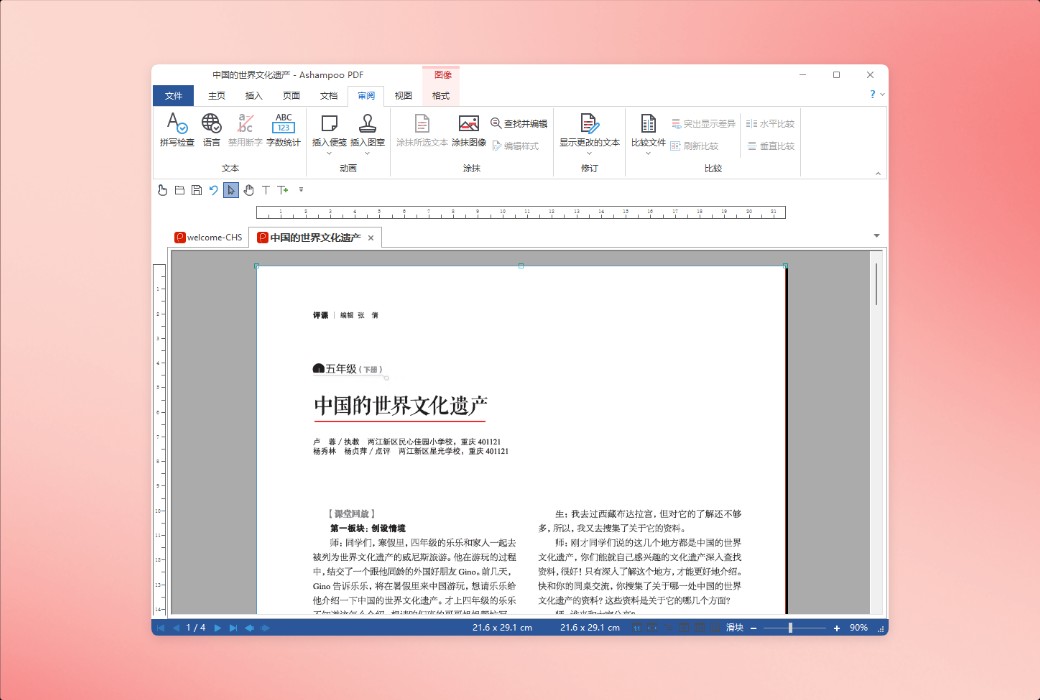Click the undo arrow in toolbar
The image size is (1040, 700).
[216, 190]
